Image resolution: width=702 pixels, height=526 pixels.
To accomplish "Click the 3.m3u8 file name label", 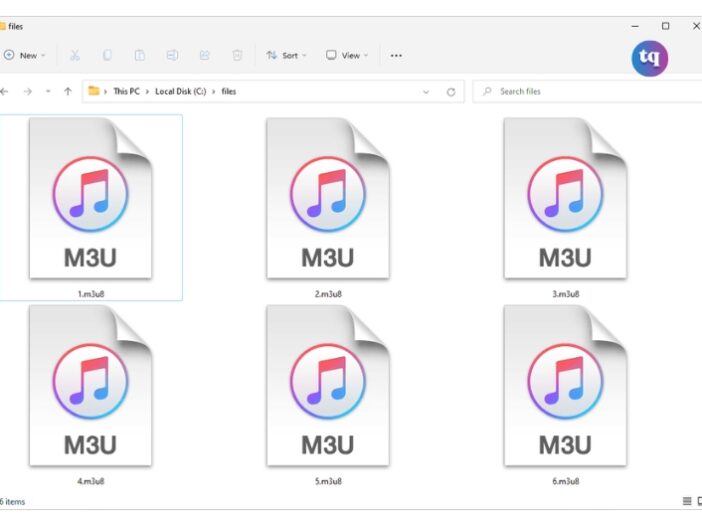I will click(565, 294).
